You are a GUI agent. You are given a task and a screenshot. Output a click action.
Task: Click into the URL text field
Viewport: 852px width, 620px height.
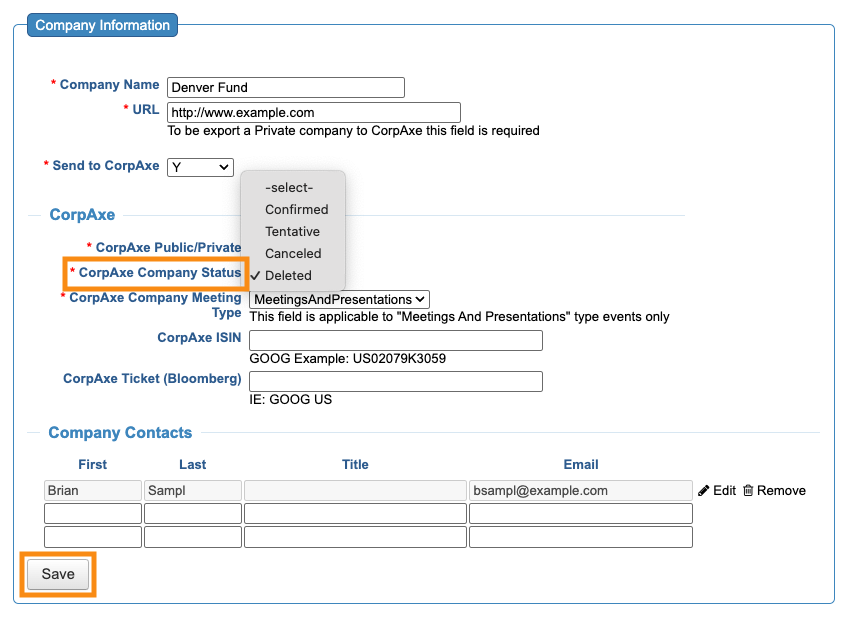pos(313,112)
